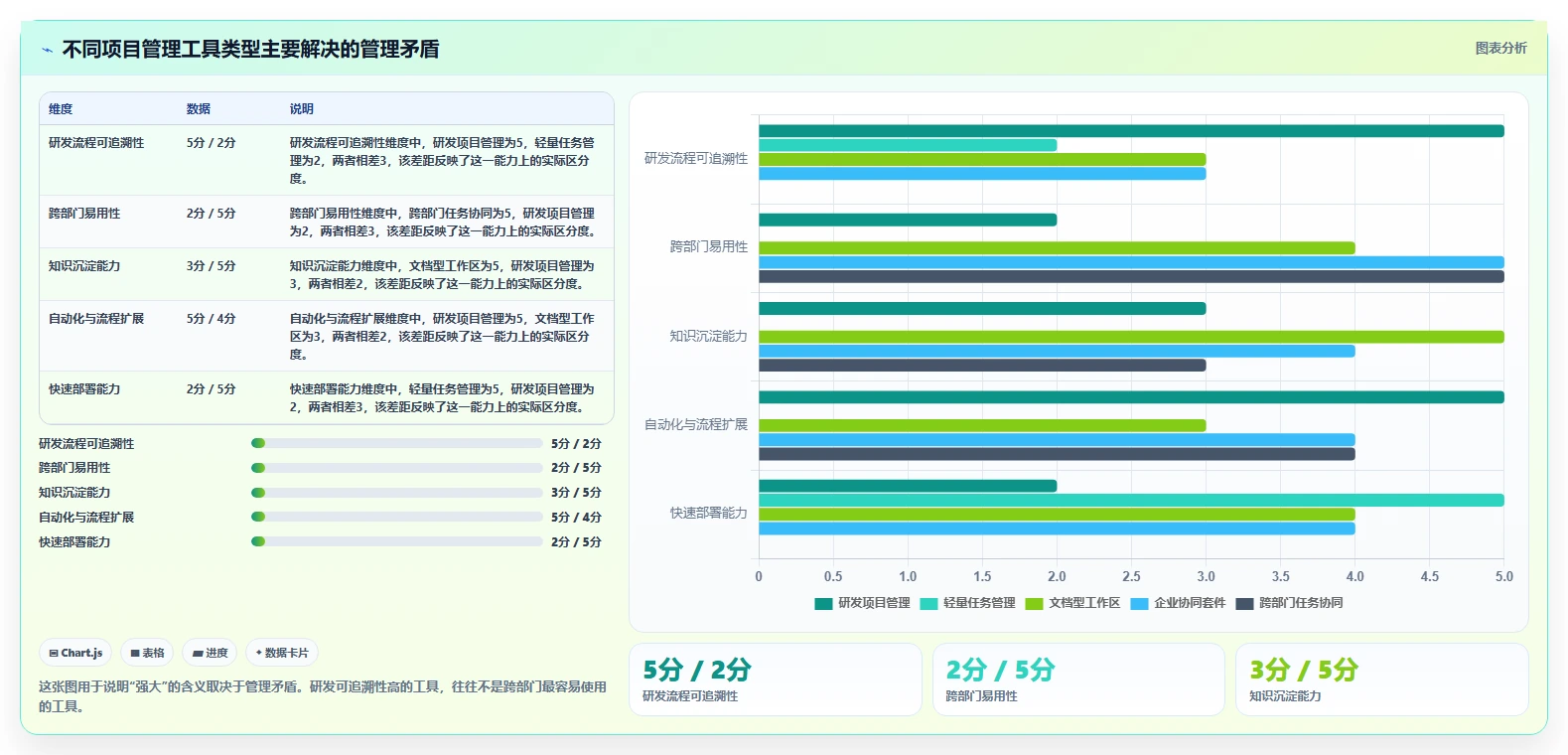Click the 5.0 x-axis tick label
This screenshot has height=755, width=1568.
[1503, 577]
